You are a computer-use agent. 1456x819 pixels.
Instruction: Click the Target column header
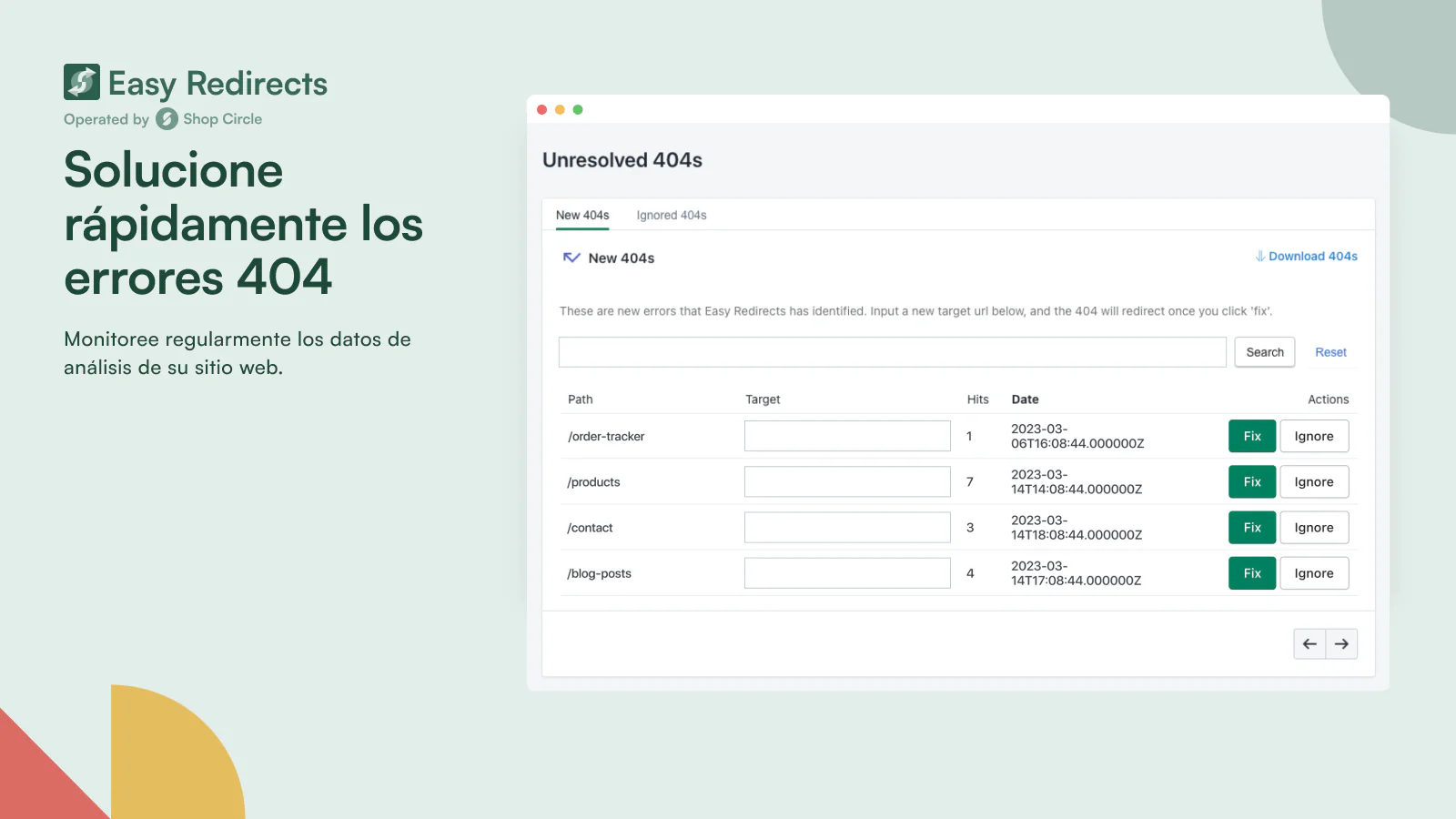(763, 399)
